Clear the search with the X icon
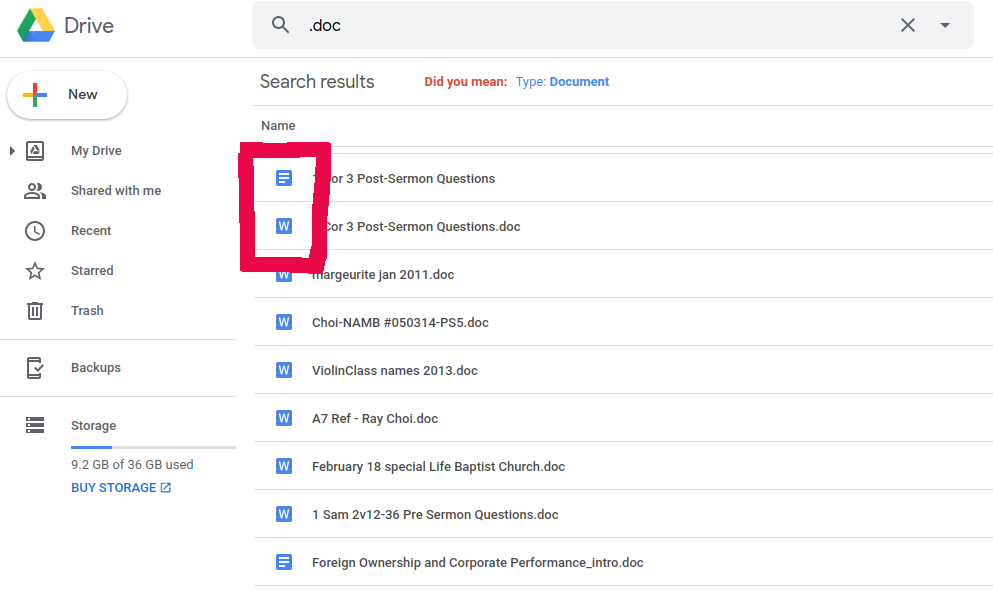 coord(907,25)
